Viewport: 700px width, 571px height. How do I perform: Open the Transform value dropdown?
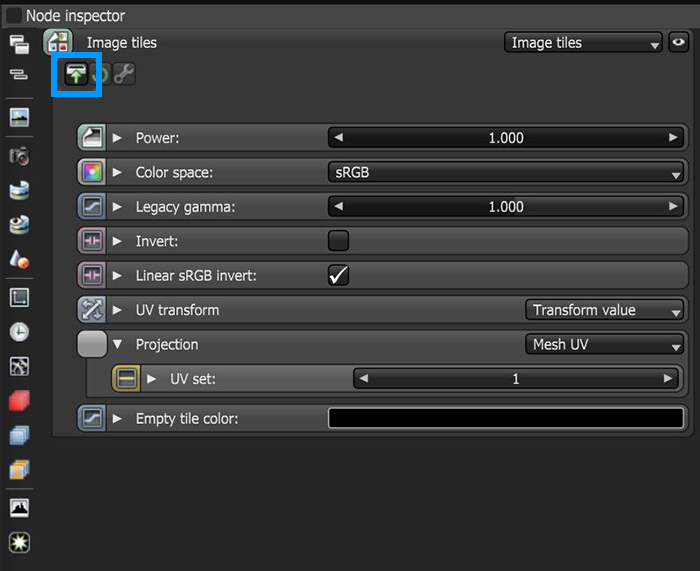(x=604, y=310)
